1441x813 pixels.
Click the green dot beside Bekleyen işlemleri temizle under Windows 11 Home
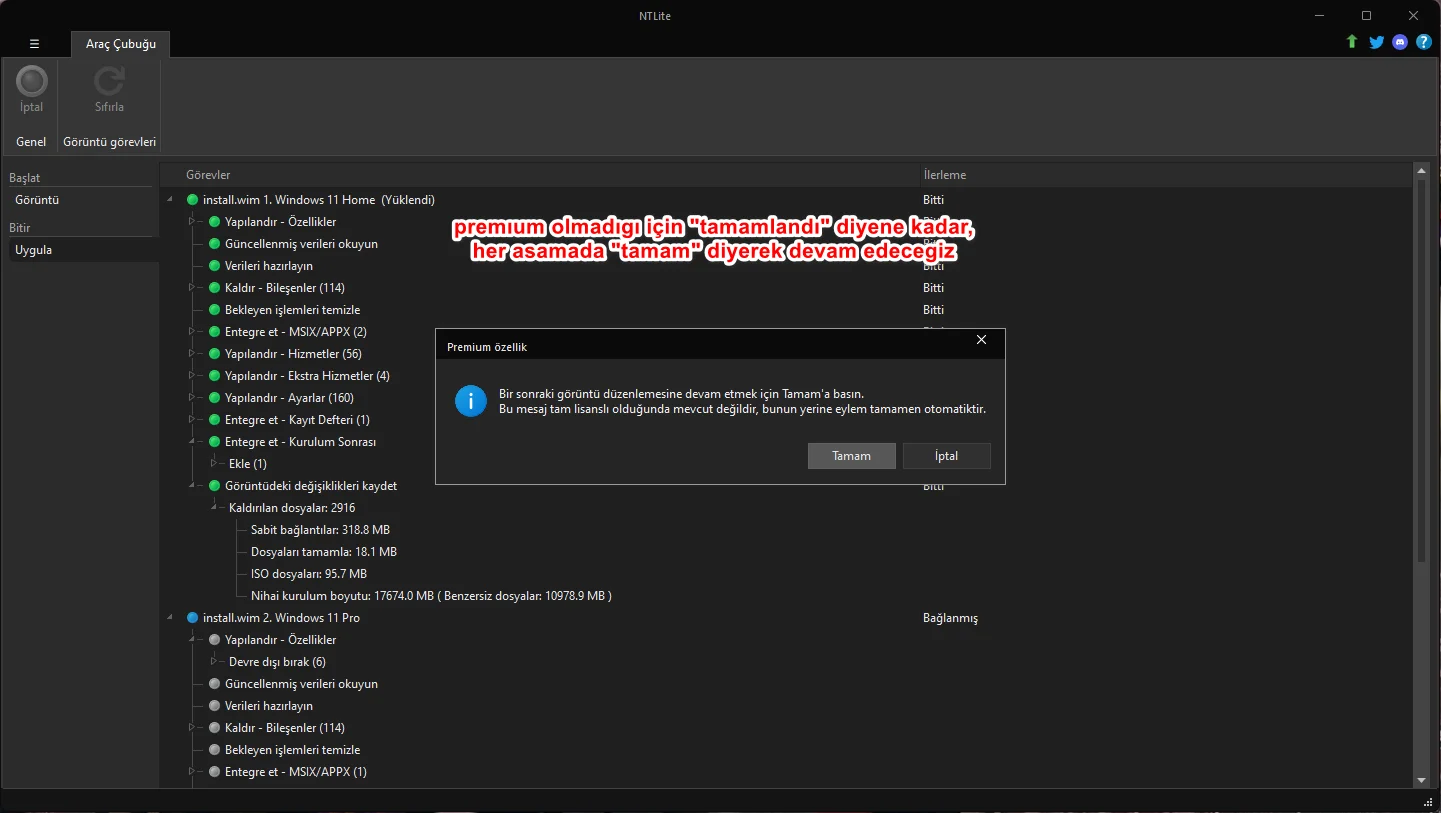pos(214,310)
